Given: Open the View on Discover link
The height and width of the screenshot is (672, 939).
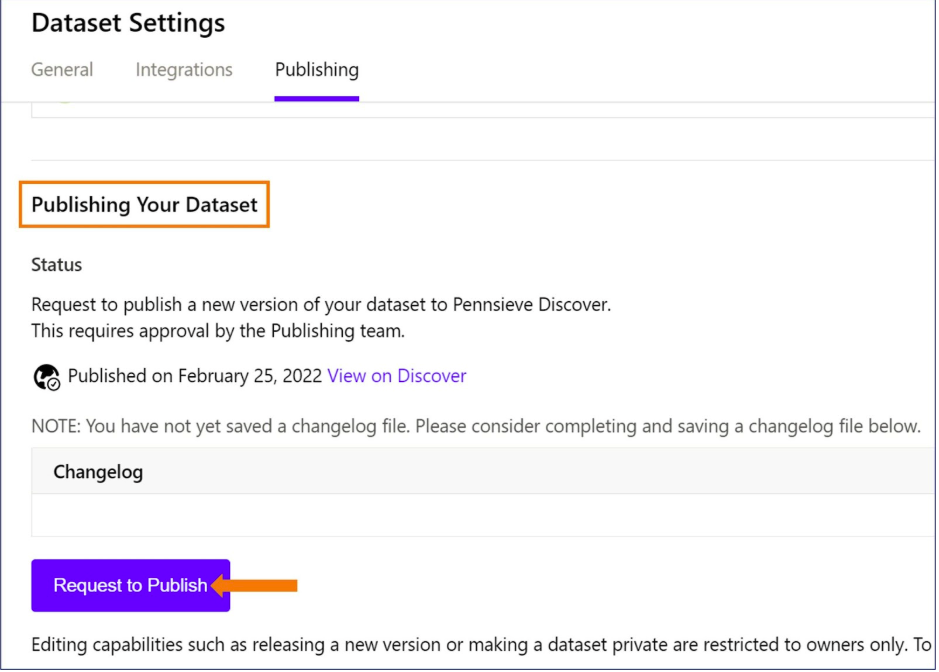Looking at the screenshot, I should [x=396, y=376].
